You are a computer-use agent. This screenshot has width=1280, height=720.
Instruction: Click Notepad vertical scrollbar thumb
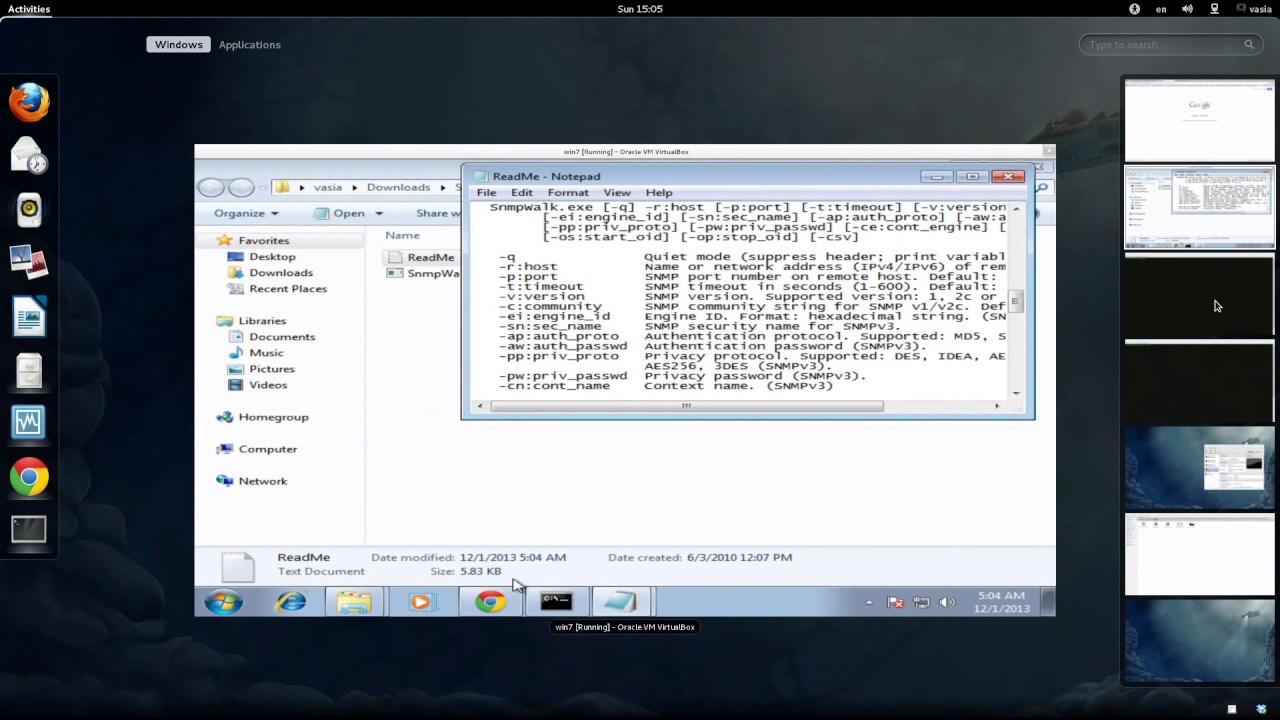point(1016,301)
